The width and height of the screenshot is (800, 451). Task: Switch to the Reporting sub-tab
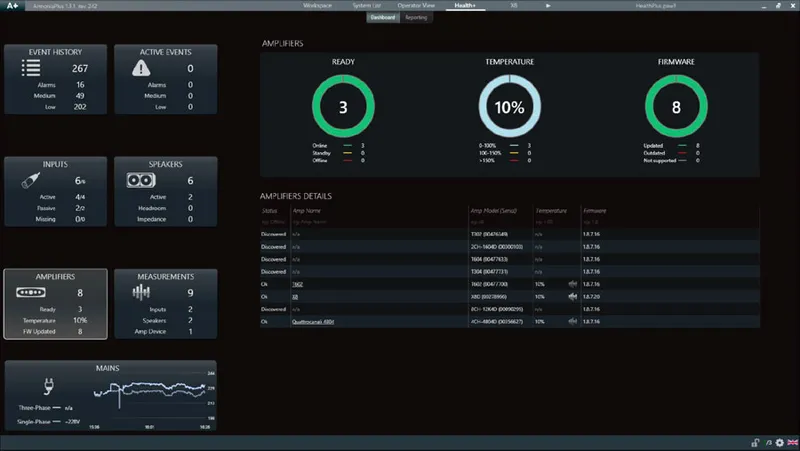(416, 17)
